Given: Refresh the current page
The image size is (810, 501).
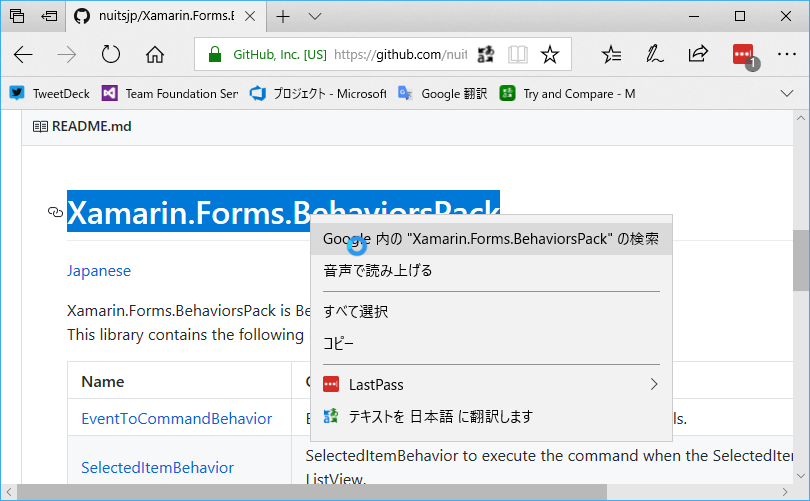Looking at the screenshot, I should pyautogui.click(x=111, y=54).
